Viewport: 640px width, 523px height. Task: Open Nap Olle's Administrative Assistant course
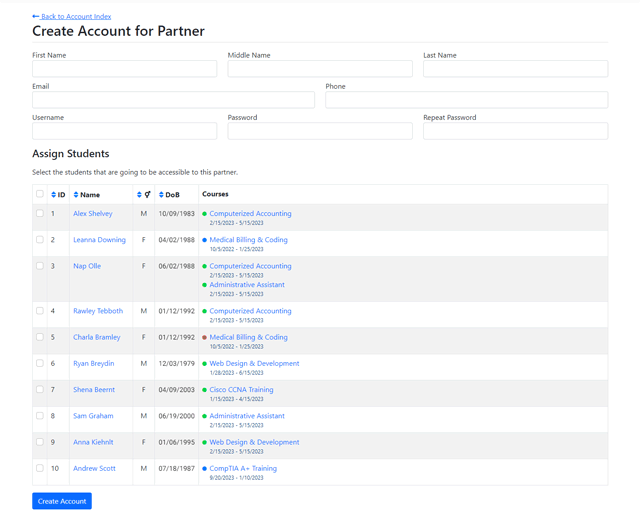[x=247, y=285]
